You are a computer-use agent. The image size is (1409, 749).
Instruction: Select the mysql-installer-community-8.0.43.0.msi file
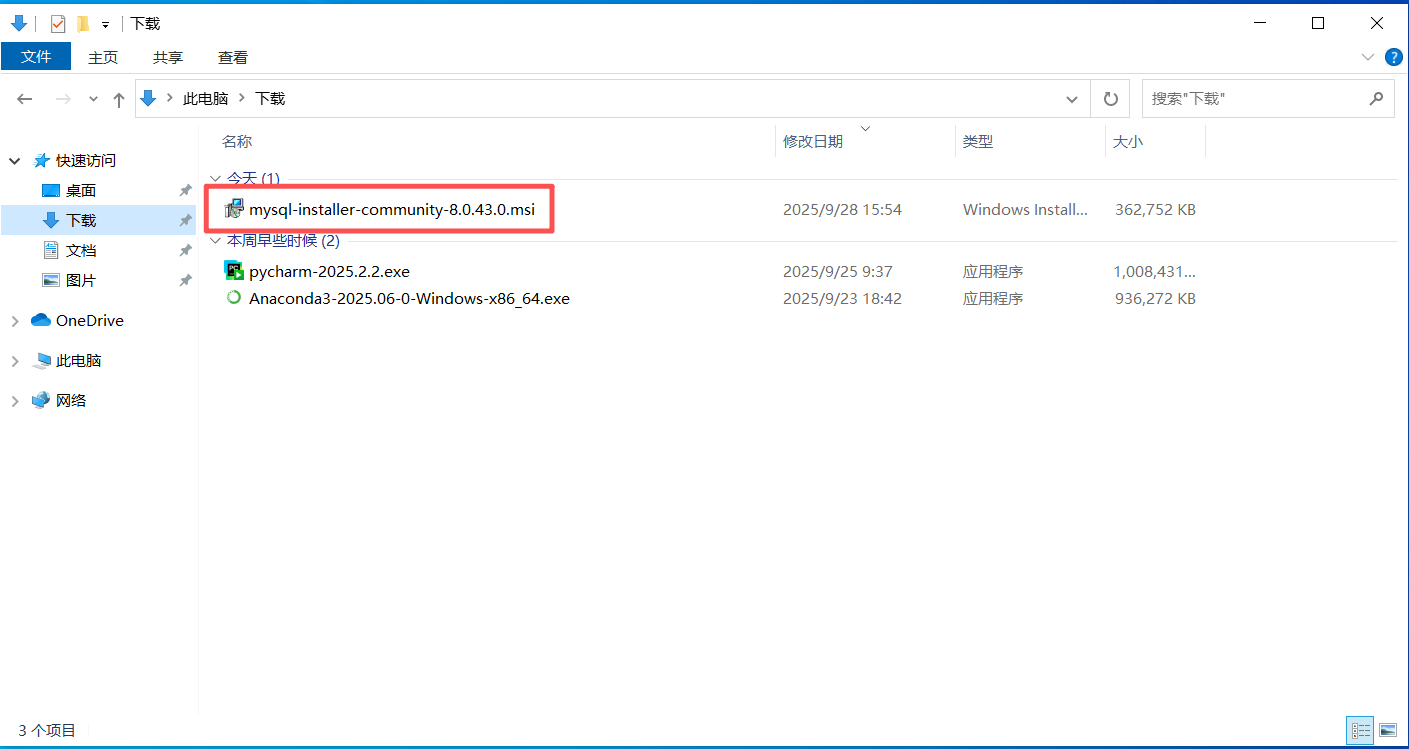pyautogui.click(x=391, y=210)
